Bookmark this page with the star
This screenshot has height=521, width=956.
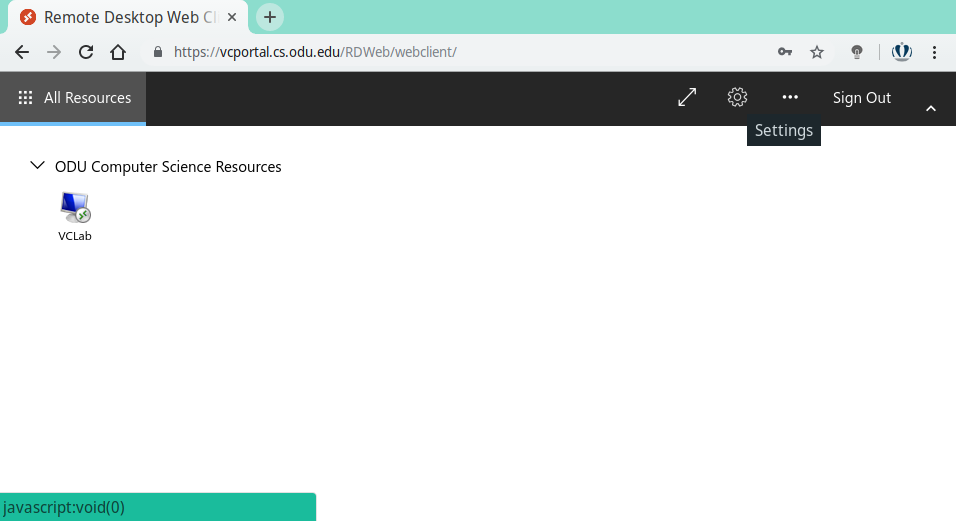pos(817,52)
